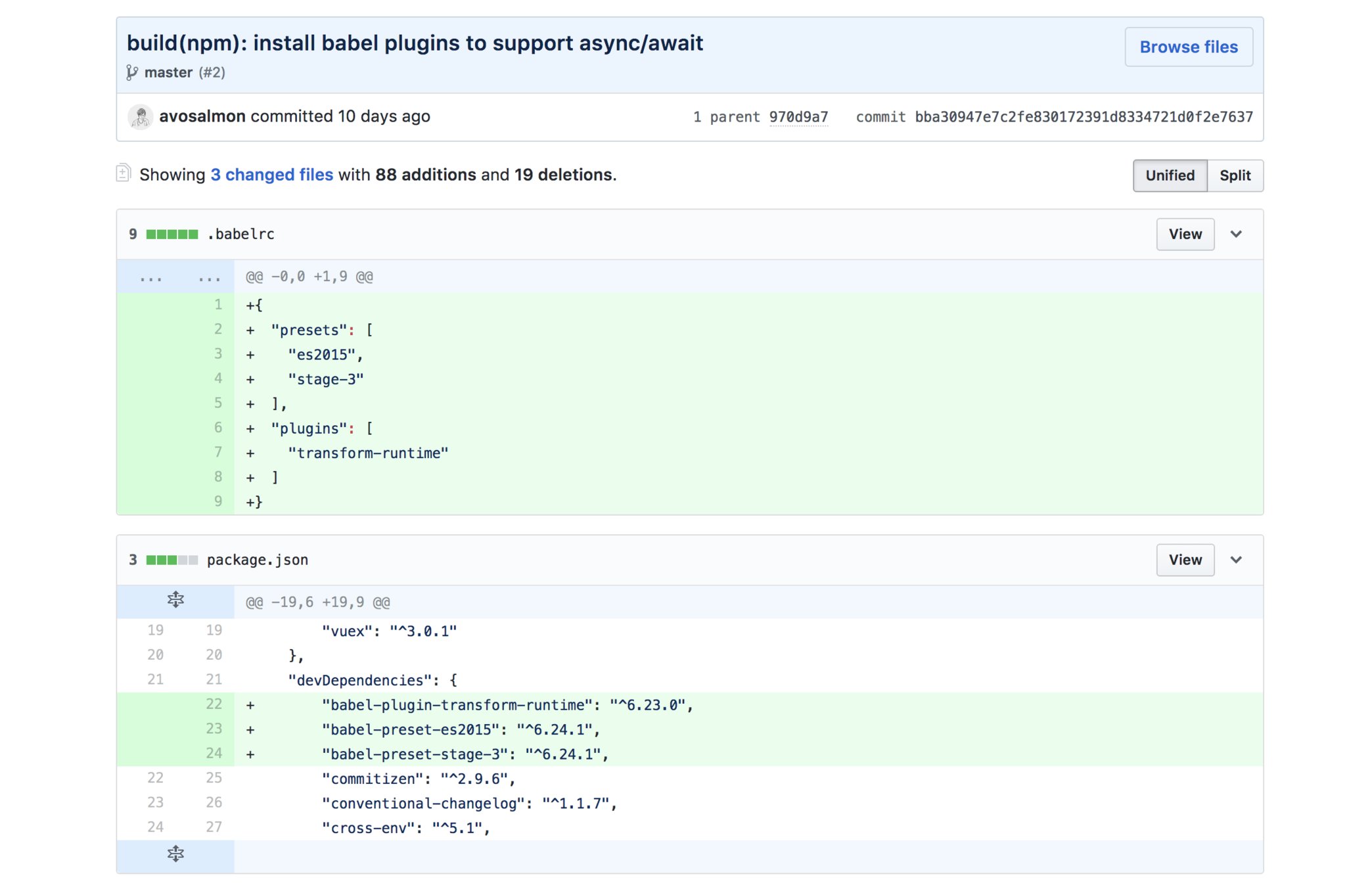This screenshot has height=887, width=1372.
Task: Click line number 22 of added babel-plugin line
Action: pyautogui.click(x=214, y=704)
